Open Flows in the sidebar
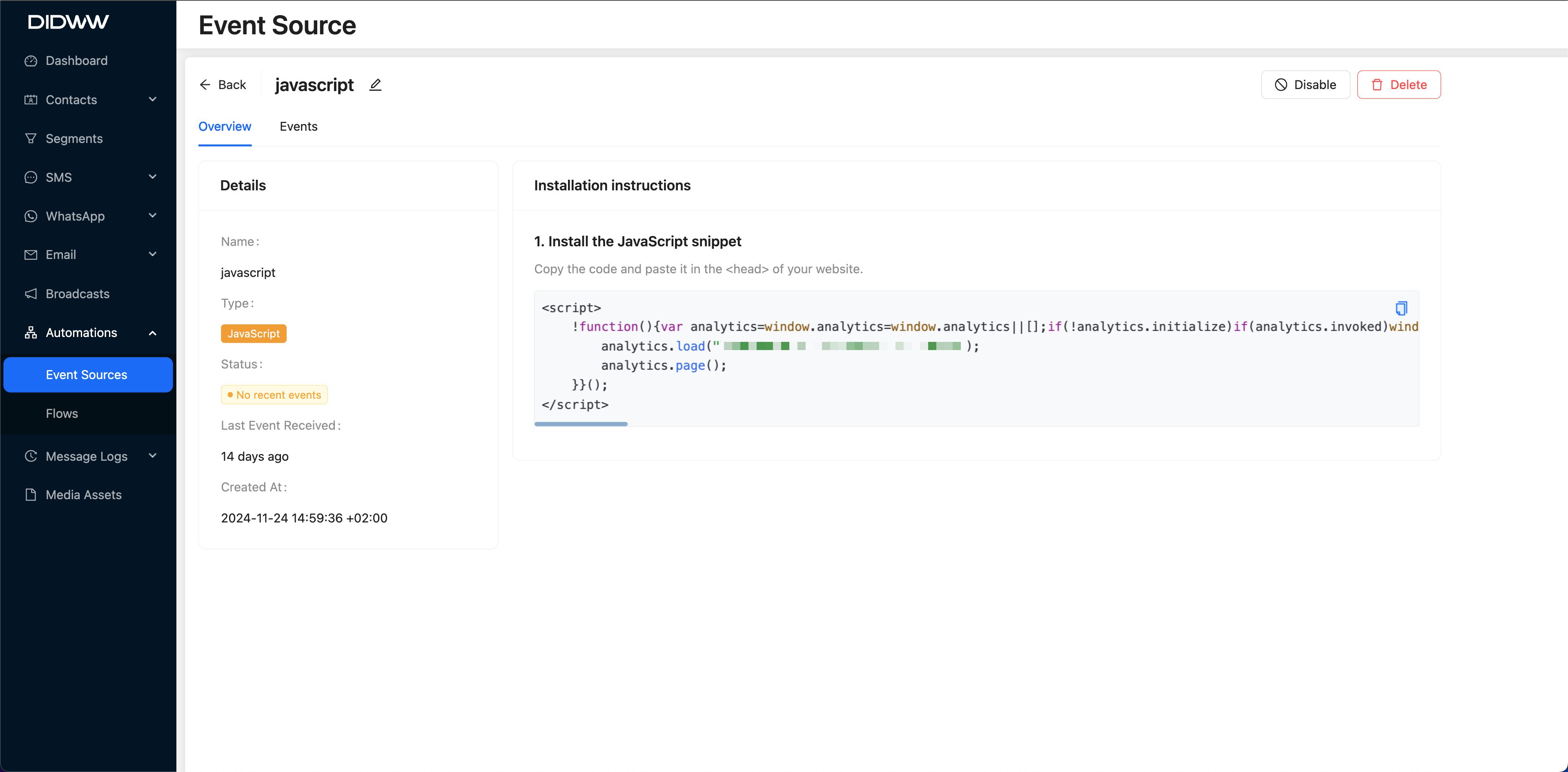 tap(62, 414)
